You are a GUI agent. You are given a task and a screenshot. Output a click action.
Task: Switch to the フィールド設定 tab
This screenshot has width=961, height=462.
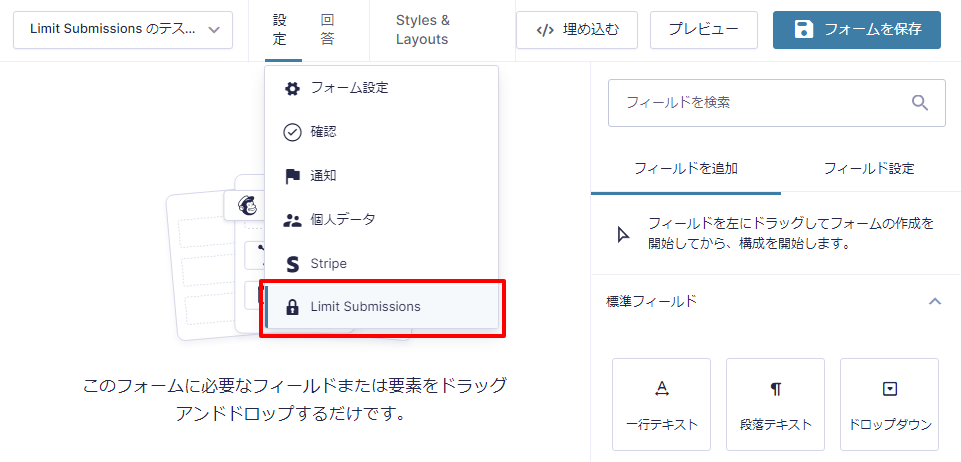[868, 168]
